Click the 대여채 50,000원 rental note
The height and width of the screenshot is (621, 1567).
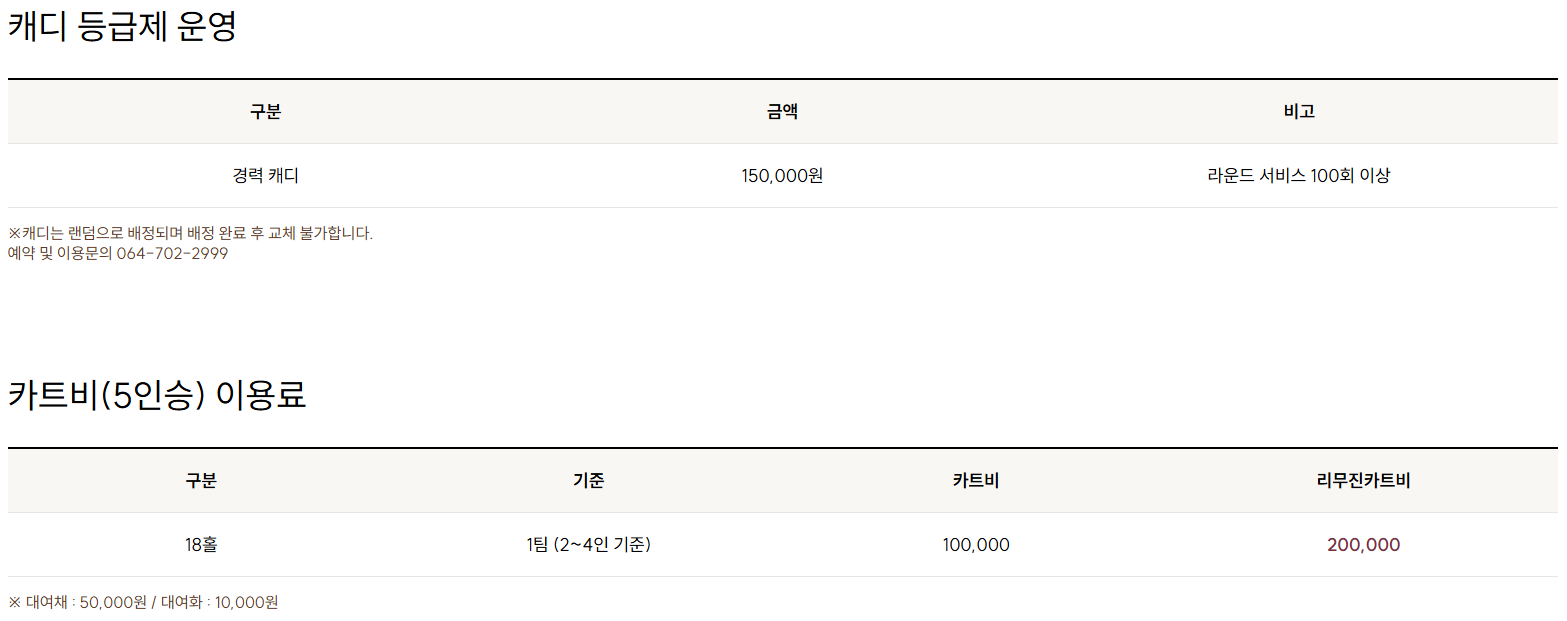(x=86, y=603)
